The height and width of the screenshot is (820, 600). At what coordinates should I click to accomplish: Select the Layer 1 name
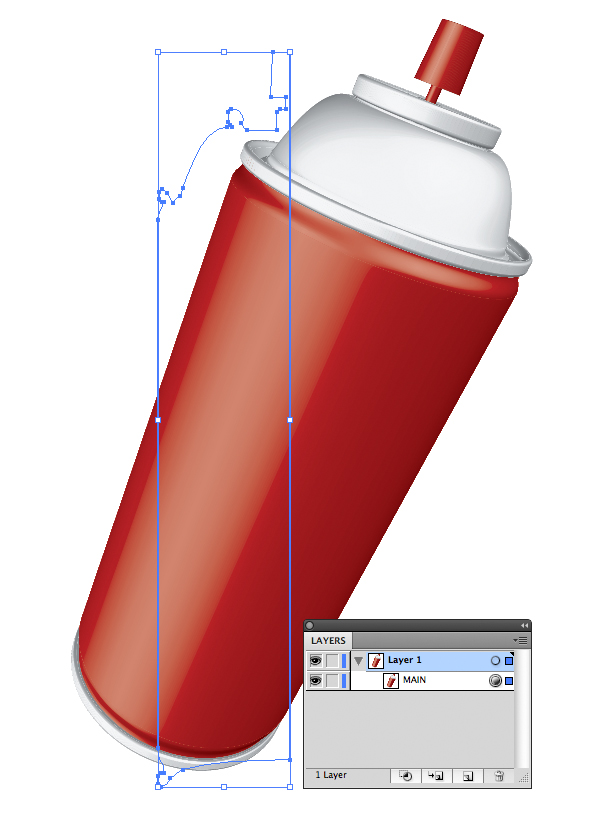407,661
